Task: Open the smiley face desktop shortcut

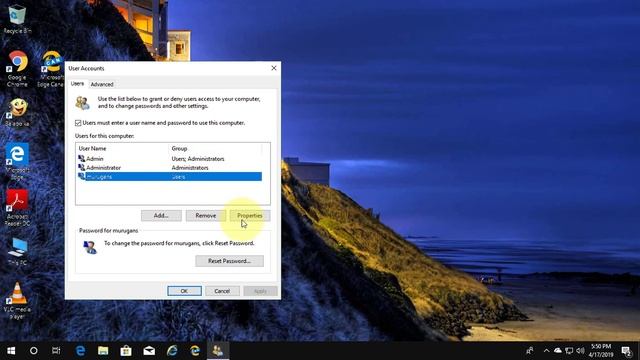Action: (17, 112)
